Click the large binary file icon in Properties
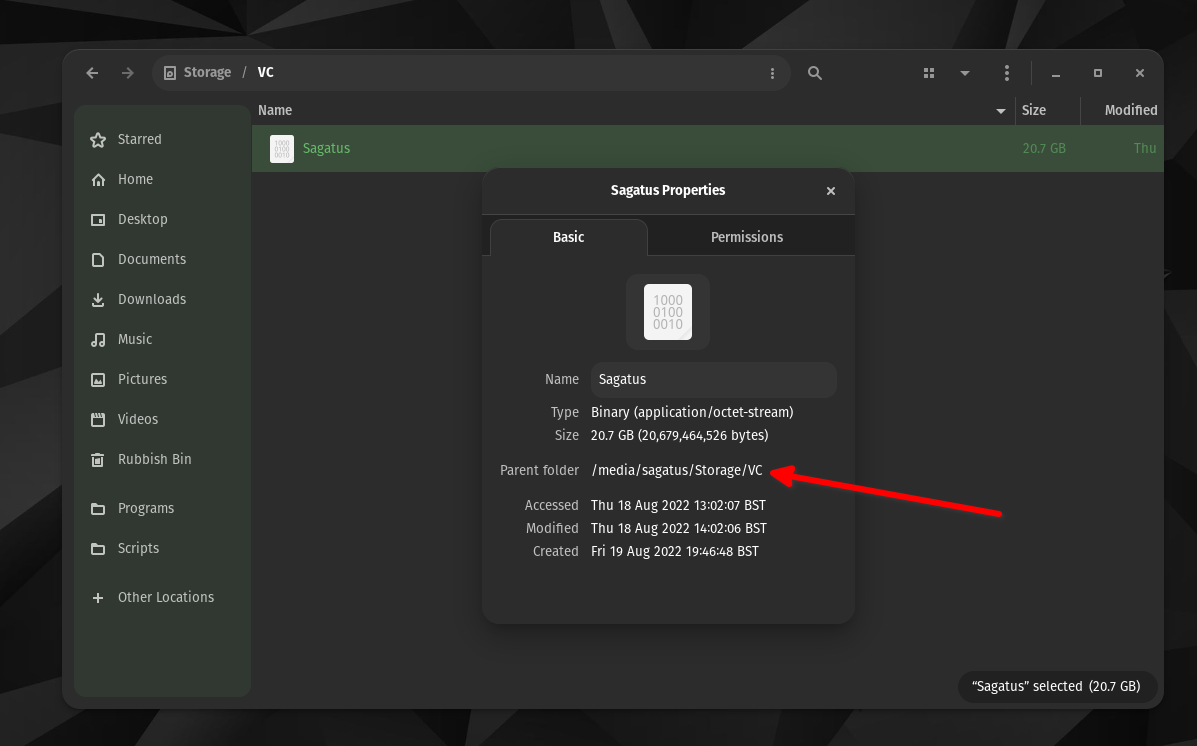 click(668, 312)
